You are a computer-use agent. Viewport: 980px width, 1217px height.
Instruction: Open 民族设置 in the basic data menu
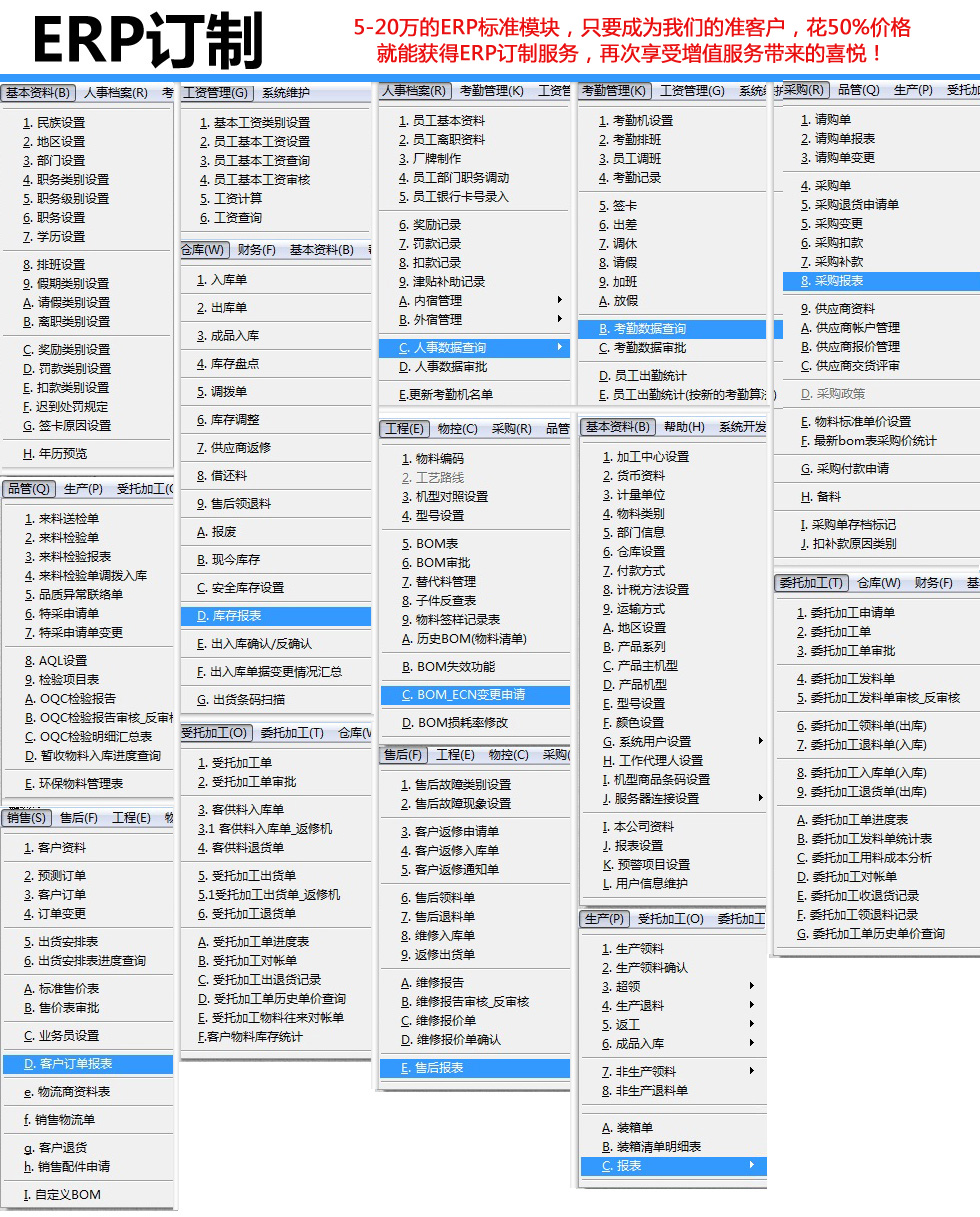[x=60, y=123]
